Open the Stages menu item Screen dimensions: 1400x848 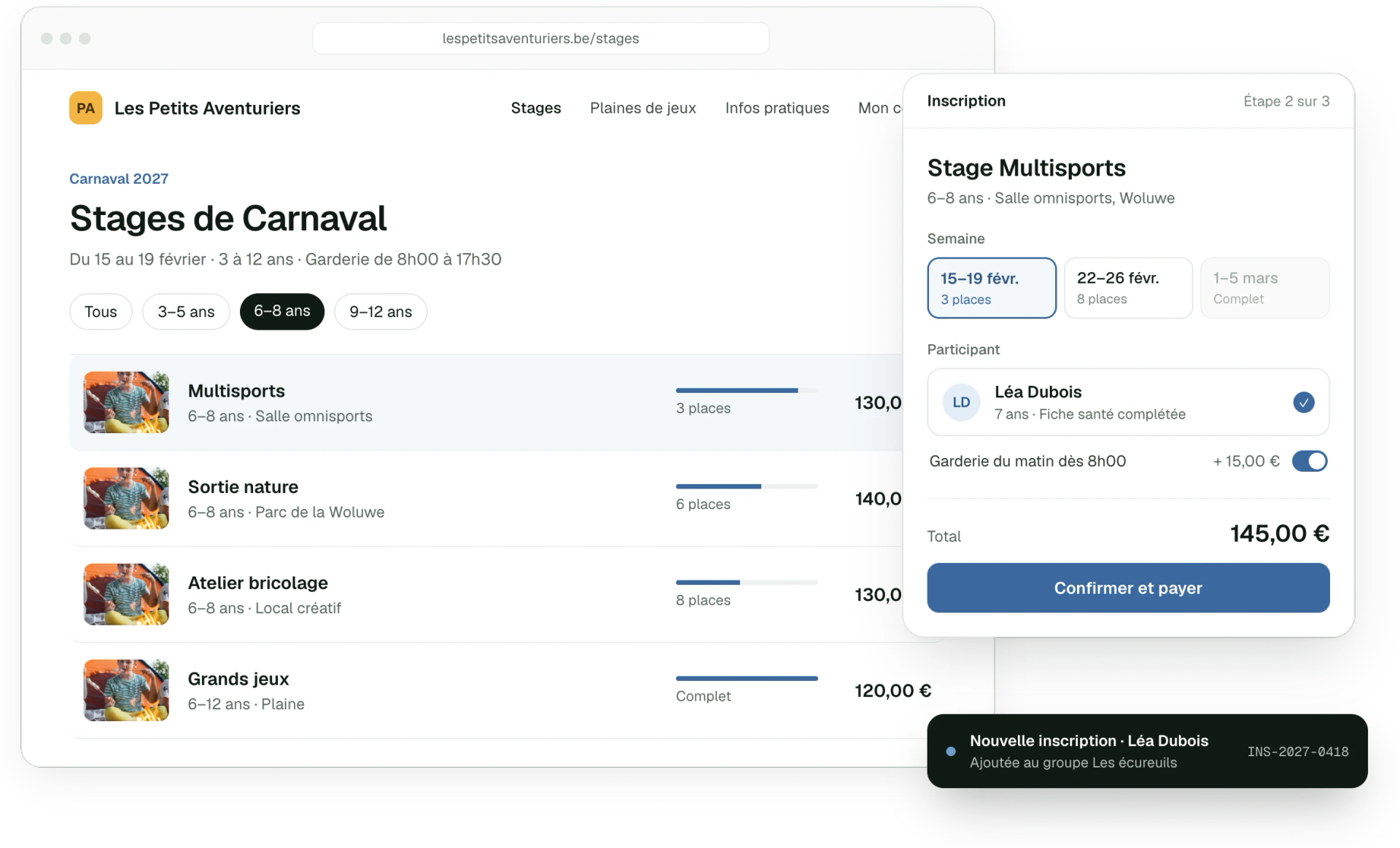click(536, 108)
